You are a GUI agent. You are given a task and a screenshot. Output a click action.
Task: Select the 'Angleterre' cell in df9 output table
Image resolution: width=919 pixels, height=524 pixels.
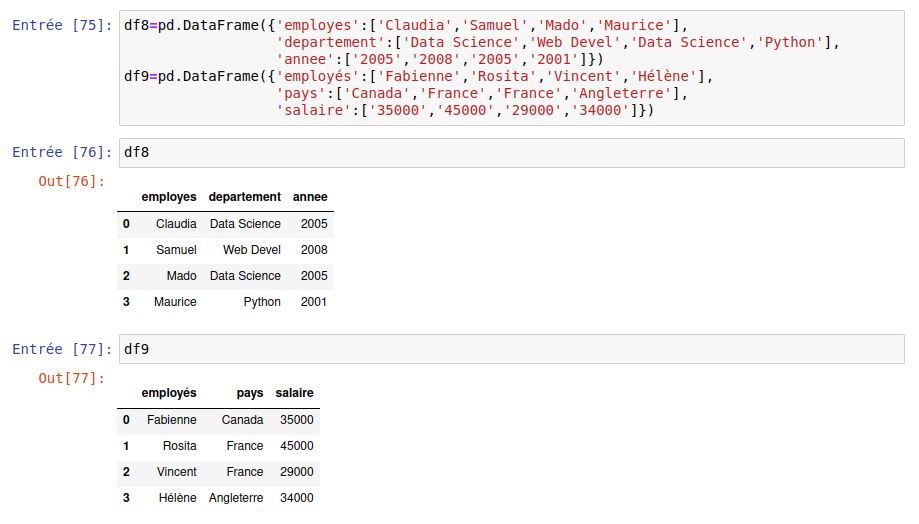pyautogui.click(x=236, y=498)
